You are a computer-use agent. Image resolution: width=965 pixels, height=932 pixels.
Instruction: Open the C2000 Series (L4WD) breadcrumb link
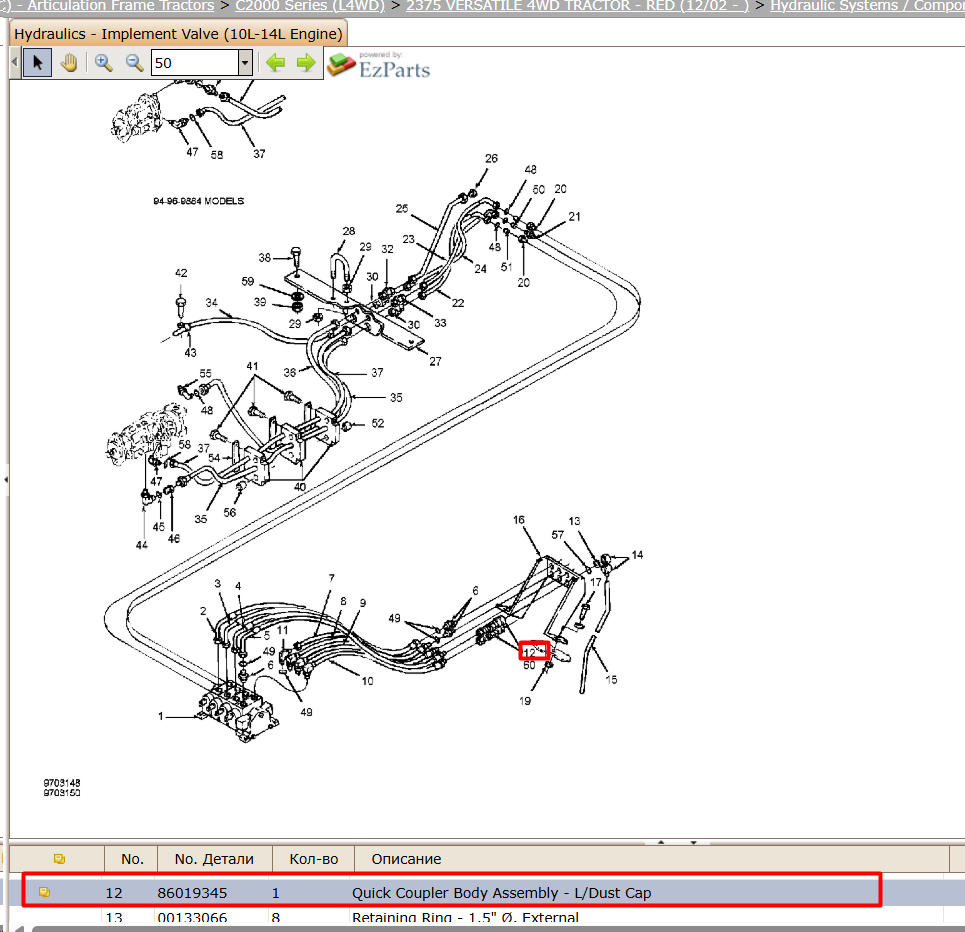310,6
